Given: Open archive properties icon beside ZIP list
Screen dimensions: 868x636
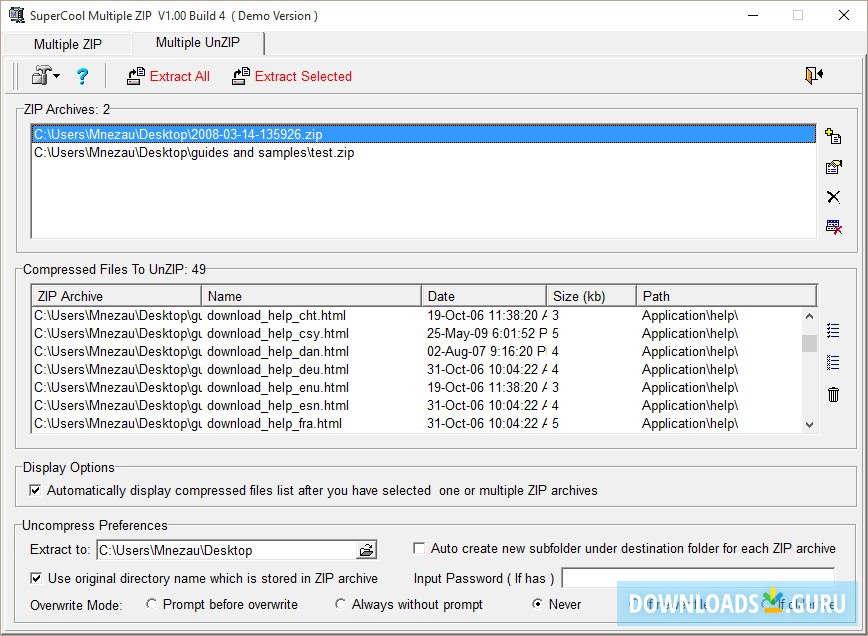Looking at the screenshot, I should pos(833,166).
